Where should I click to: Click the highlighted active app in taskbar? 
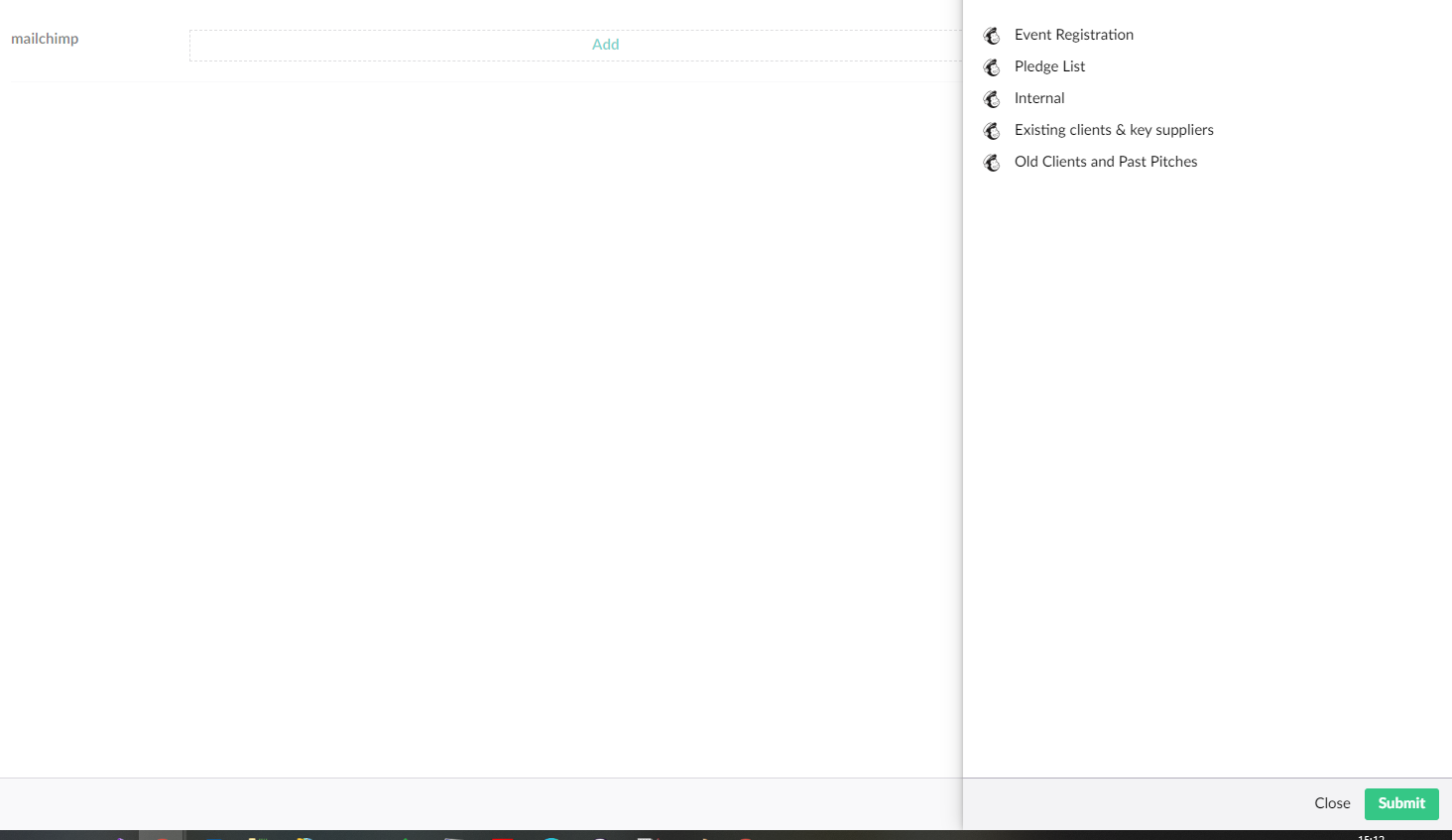click(x=161, y=836)
